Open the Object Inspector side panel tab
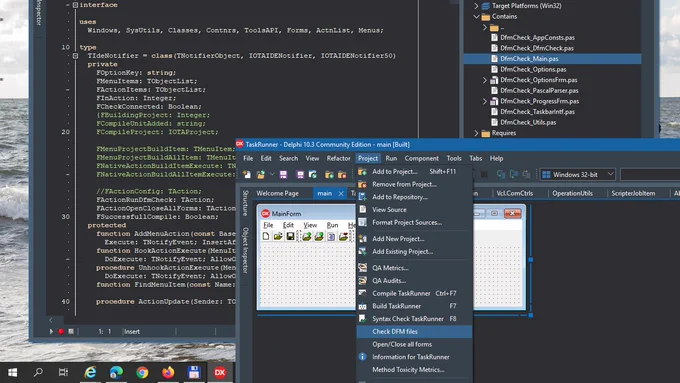The height and width of the screenshot is (383, 680). (245, 250)
